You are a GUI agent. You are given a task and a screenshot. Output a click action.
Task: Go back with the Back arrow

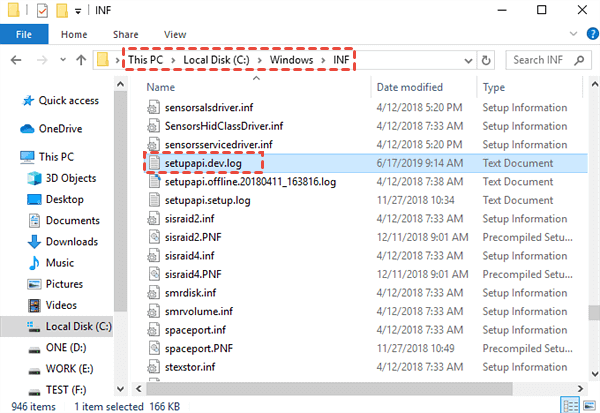(16, 60)
